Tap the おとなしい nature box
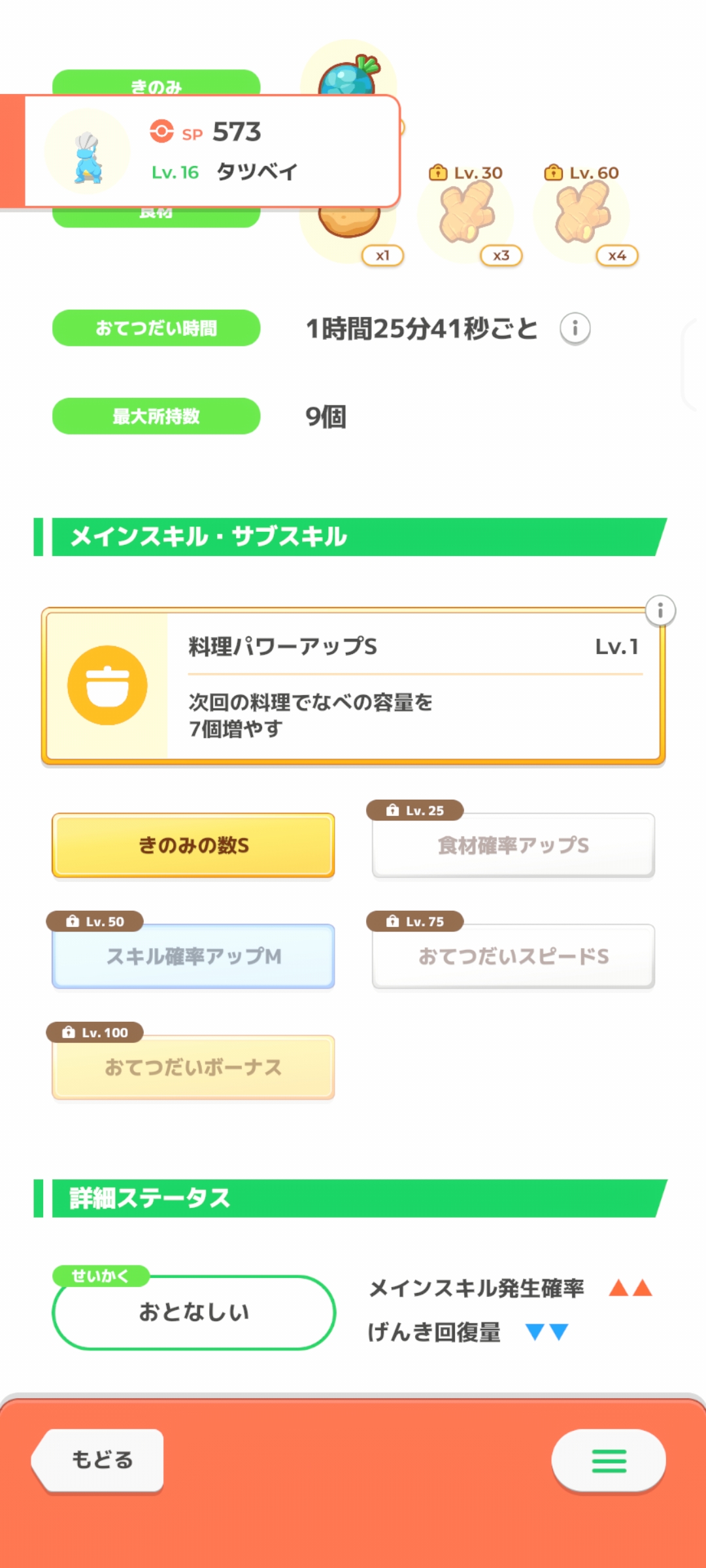 (193, 1312)
